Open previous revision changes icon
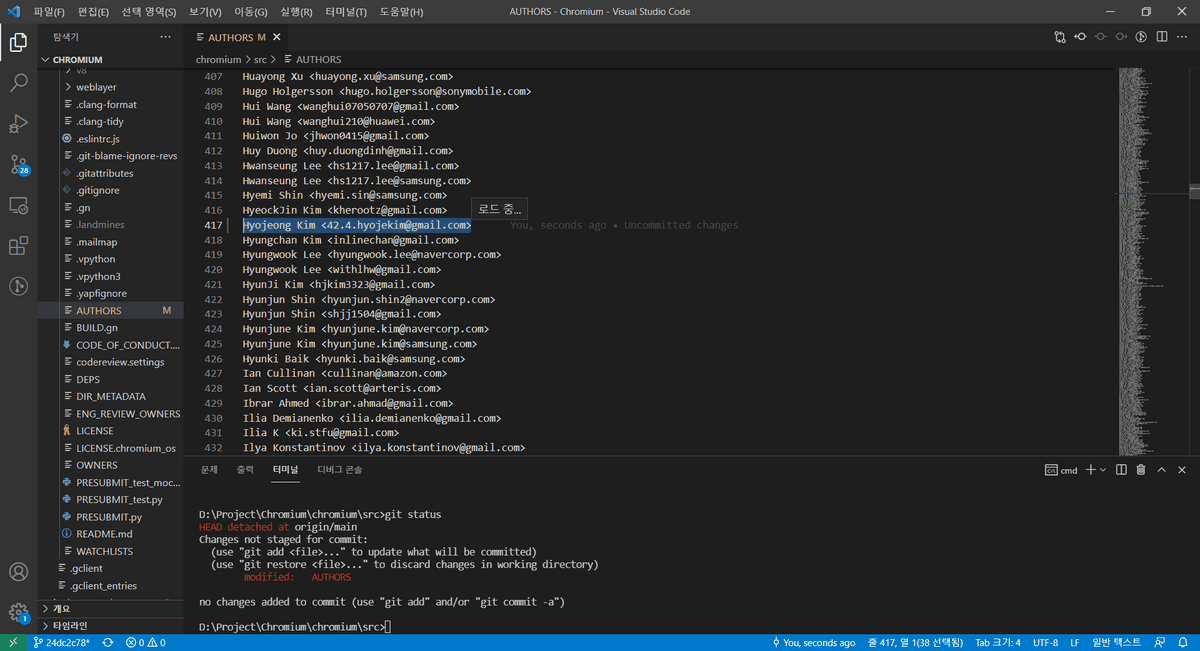The width and height of the screenshot is (1200, 651). click(x=1080, y=37)
